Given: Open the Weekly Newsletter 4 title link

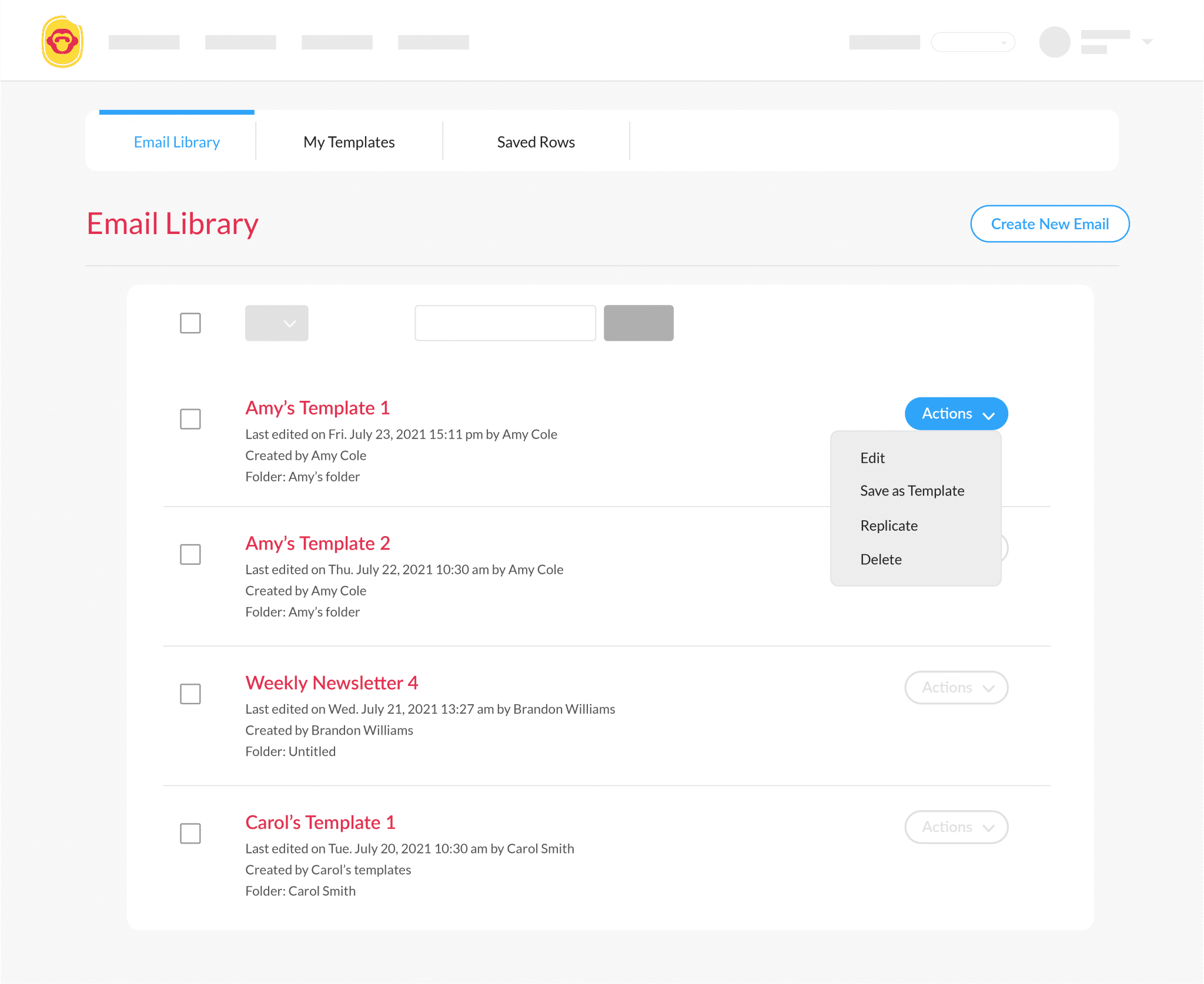Looking at the screenshot, I should point(332,682).
